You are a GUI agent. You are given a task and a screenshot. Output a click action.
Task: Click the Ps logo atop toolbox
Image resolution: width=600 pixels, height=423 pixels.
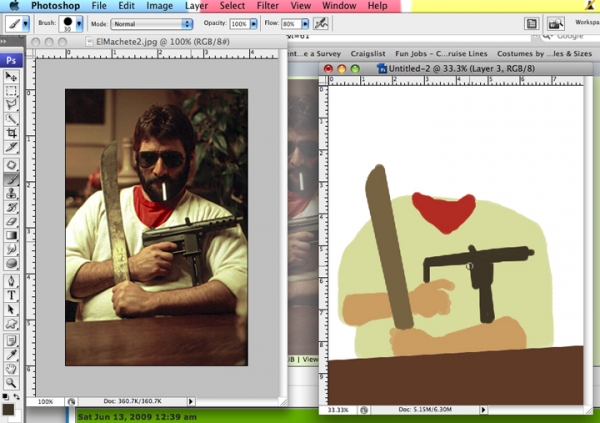coord(11,60)
